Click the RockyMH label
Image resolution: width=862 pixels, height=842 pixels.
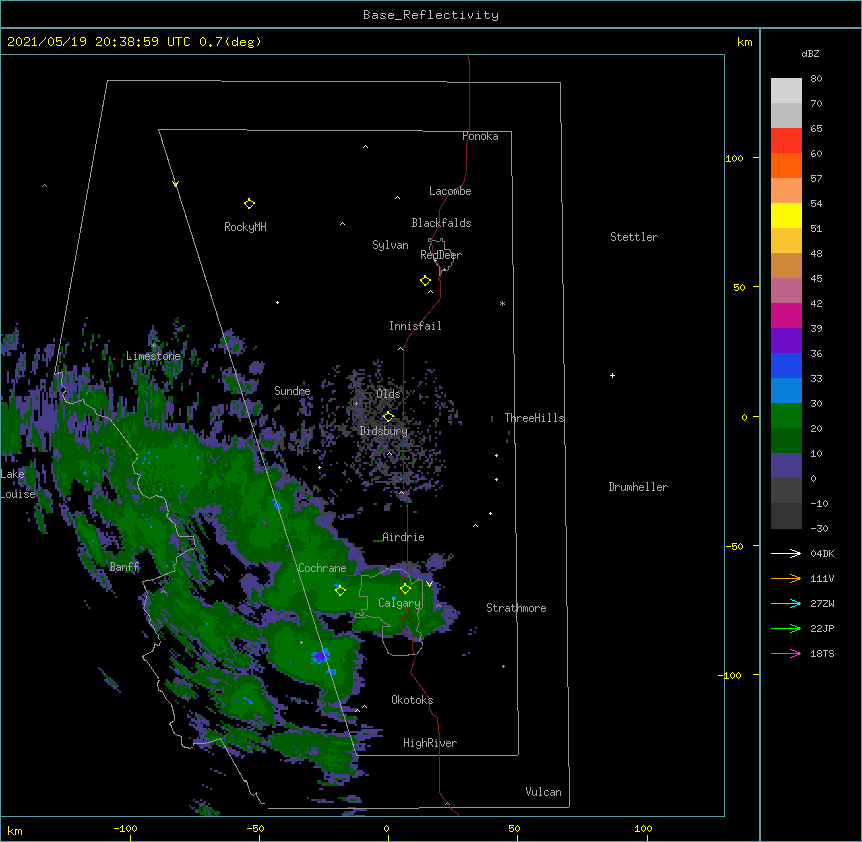tap(245, 227)
